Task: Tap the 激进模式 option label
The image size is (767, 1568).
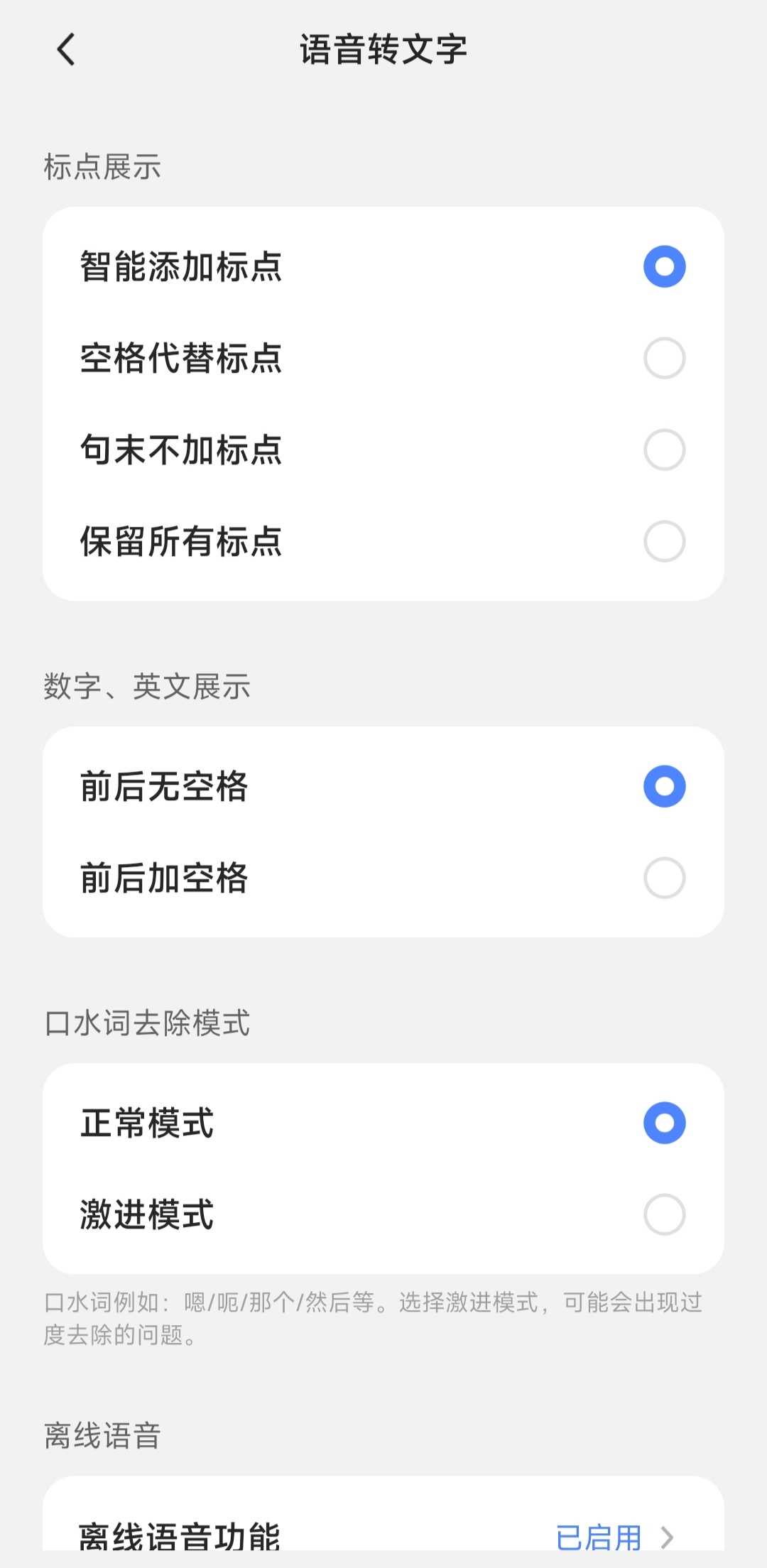Action: [x=147, y=1214]
